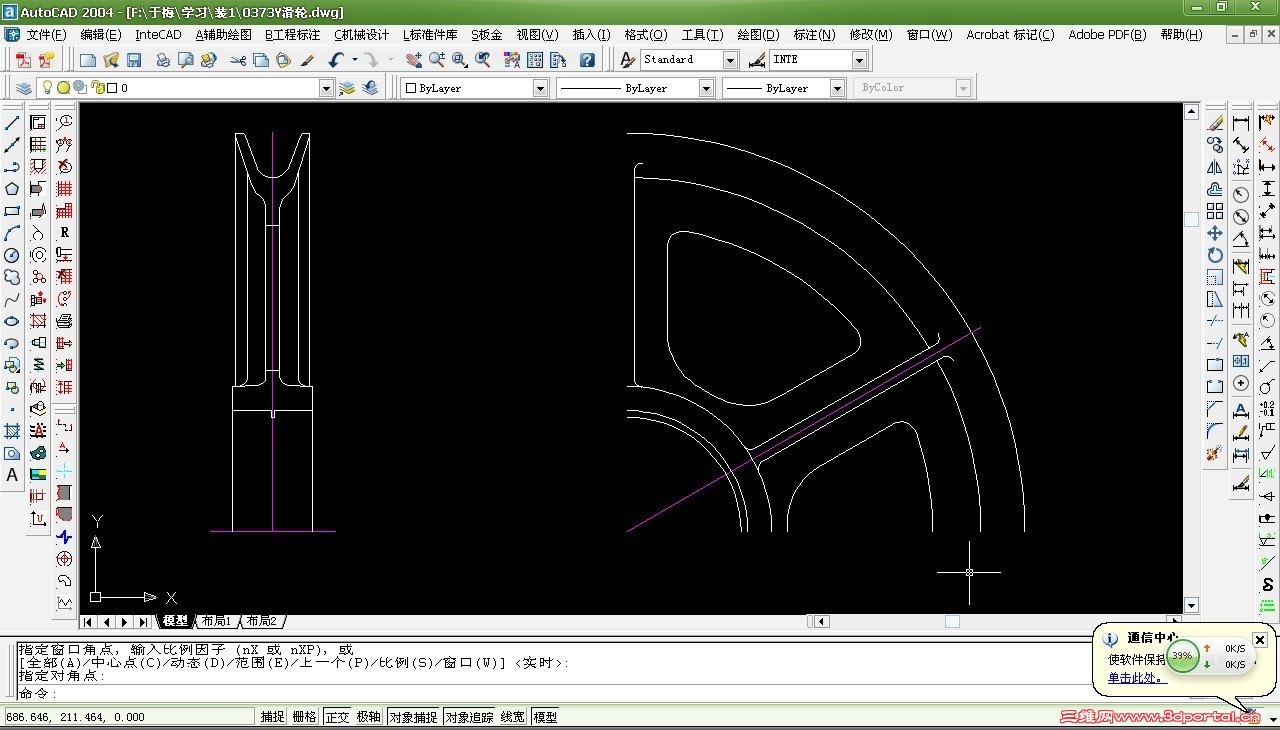Image resolution: width=1280 pixels, height=730 pixels.
Task: Select the Rotate tool in the modify toolbar
Action: [x=1215, y=255]
